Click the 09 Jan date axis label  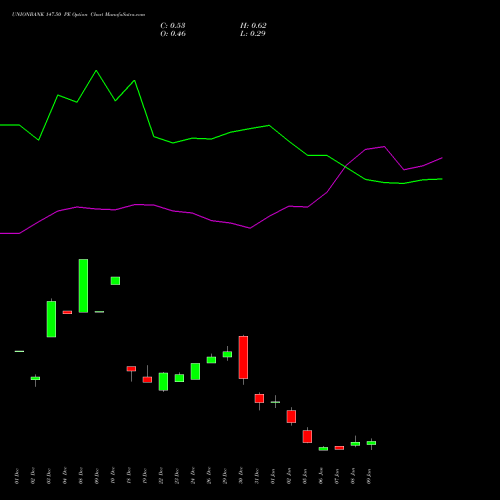point(369,476)
